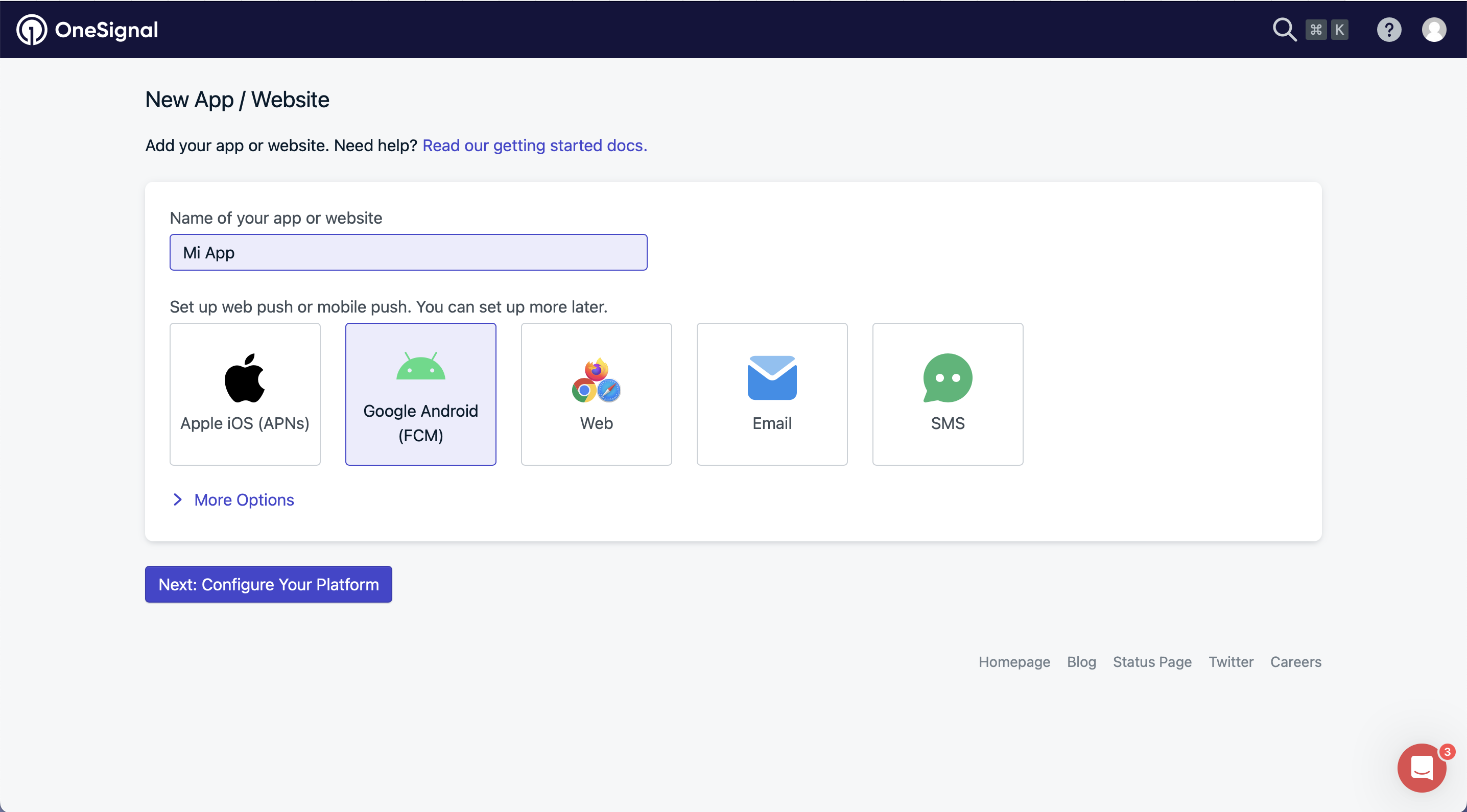Open the getting started docs link

[535, 145]
